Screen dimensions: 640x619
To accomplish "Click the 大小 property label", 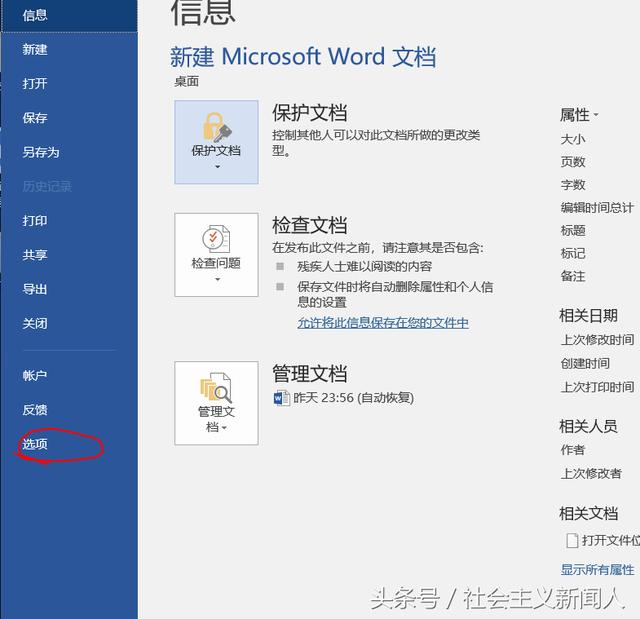I will 573,139.
